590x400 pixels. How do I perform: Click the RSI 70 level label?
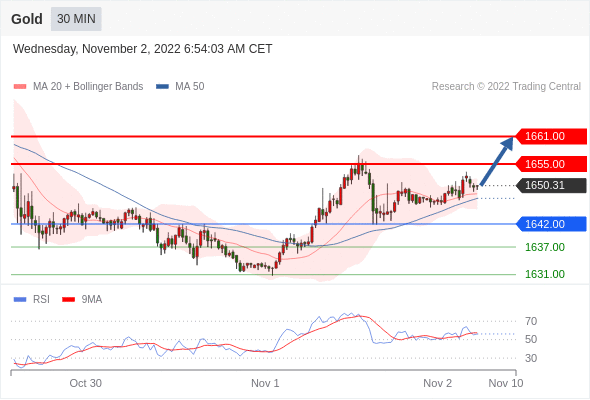tap(531, 321)
